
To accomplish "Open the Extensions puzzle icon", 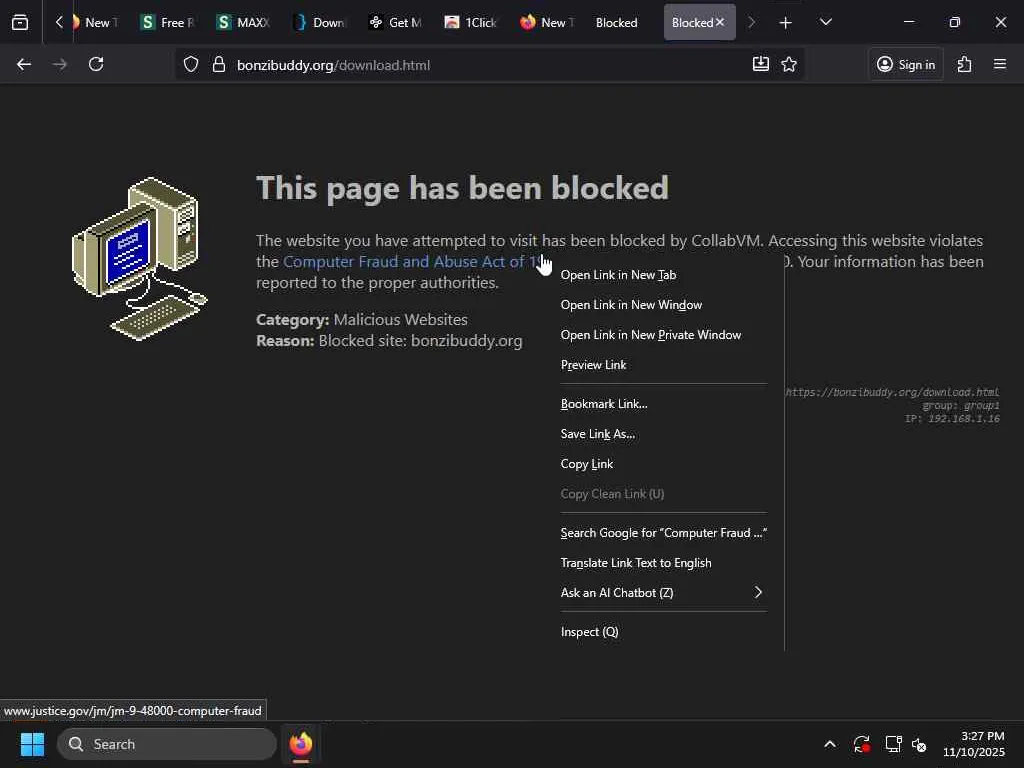I will click(965, 64).
